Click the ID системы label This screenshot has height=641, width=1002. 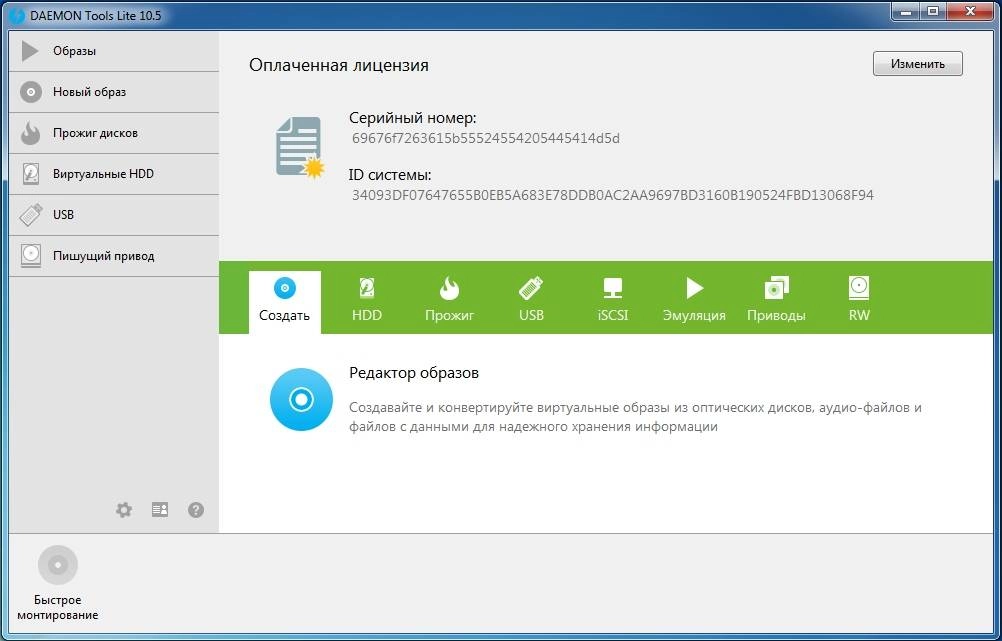click(x=390, y=174)
